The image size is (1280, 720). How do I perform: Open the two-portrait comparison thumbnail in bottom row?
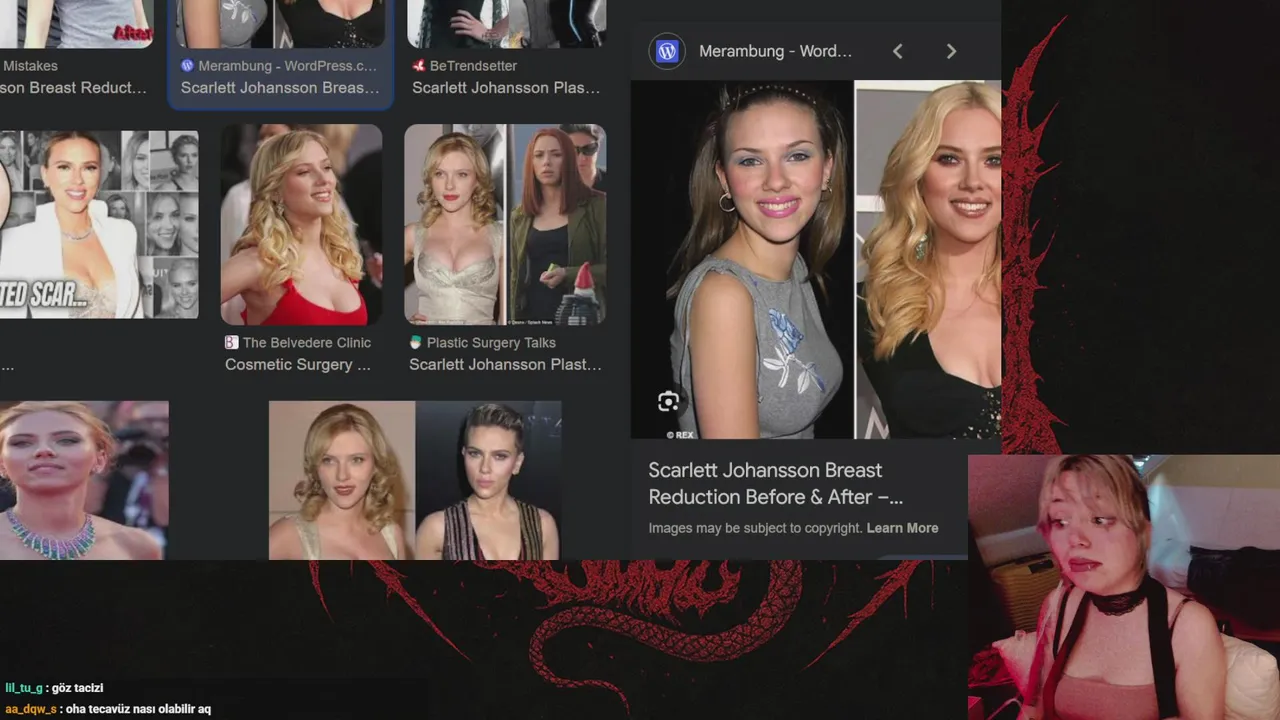415,480
